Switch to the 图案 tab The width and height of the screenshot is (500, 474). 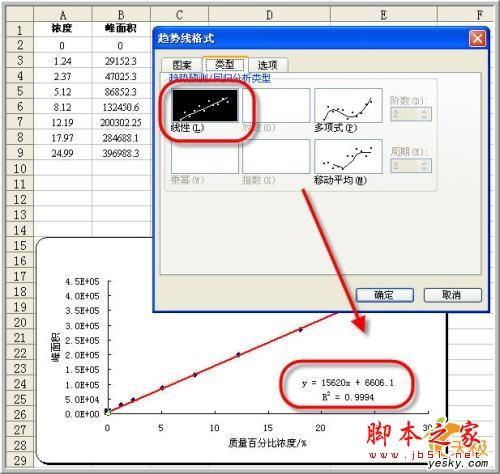(x=182, y=65)
